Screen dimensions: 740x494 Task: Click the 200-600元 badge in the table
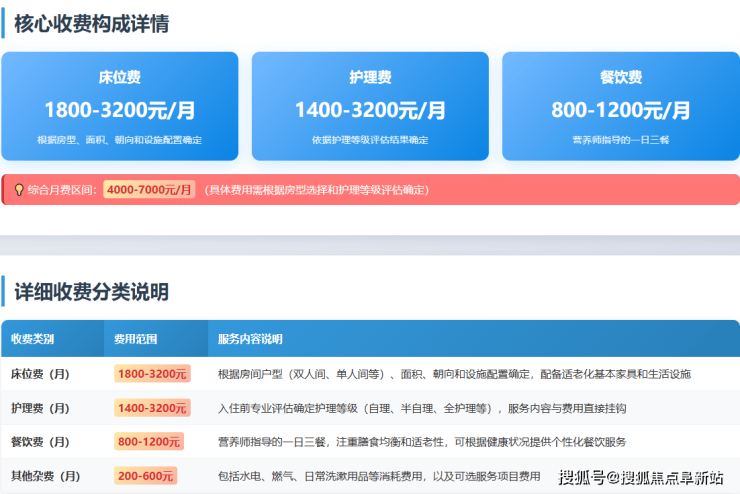coord(145,476)
